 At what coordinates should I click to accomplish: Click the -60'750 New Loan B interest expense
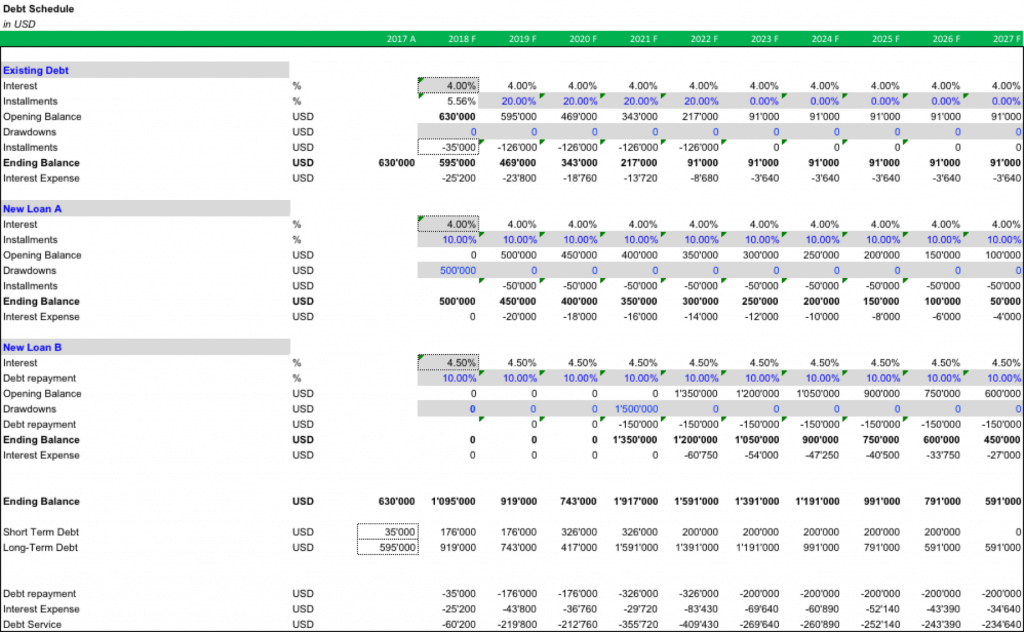pos(701,455)
